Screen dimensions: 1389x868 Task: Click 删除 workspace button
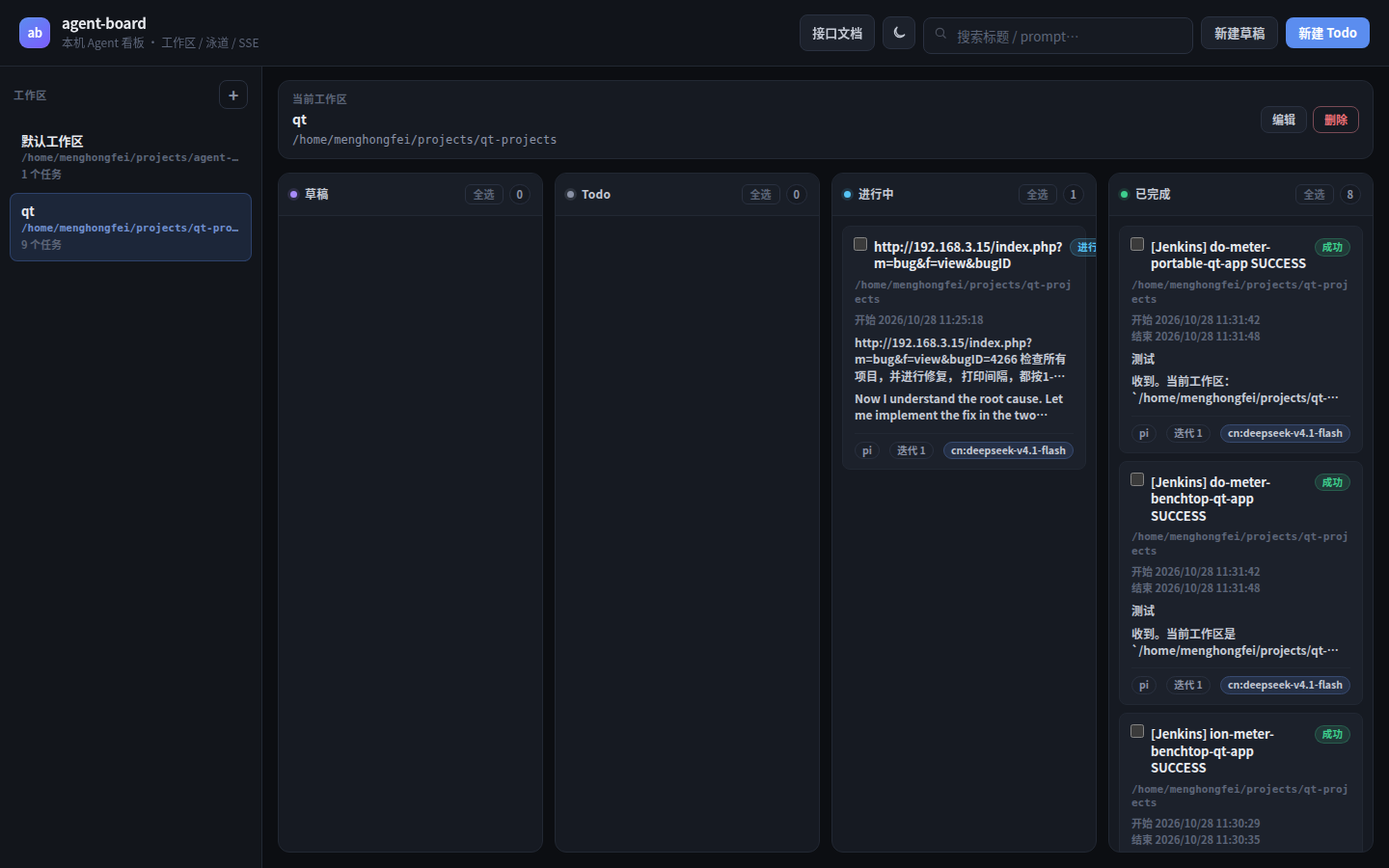(x=1336, y=120)
